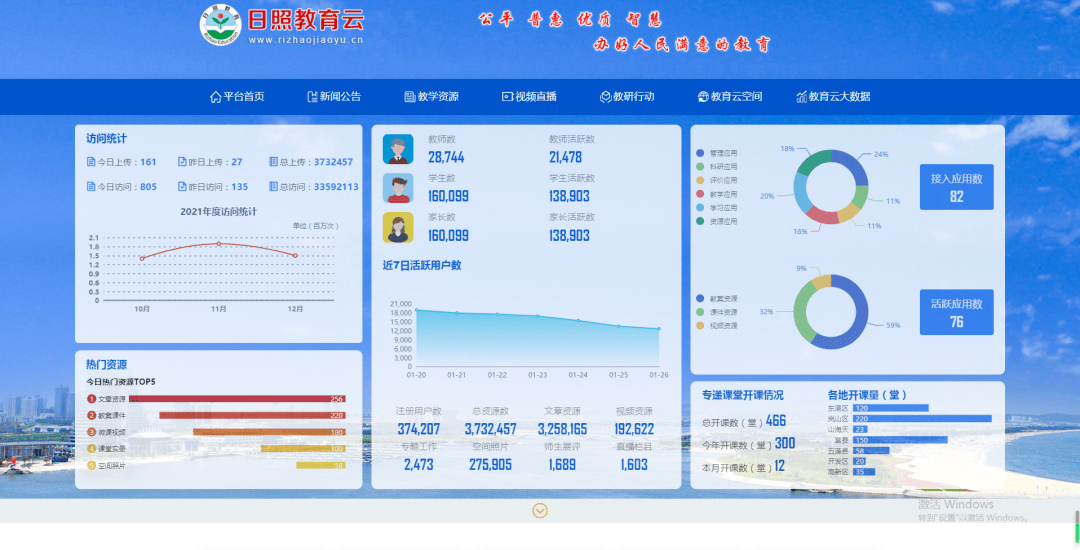Select 教研行动 in the nav bar
Viewport: 1080px width, 550px height.
[x=627, y=97]
